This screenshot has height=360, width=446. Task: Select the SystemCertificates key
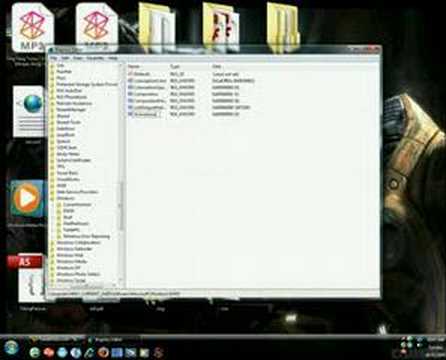pyautogui.click(x=73, y=160)
